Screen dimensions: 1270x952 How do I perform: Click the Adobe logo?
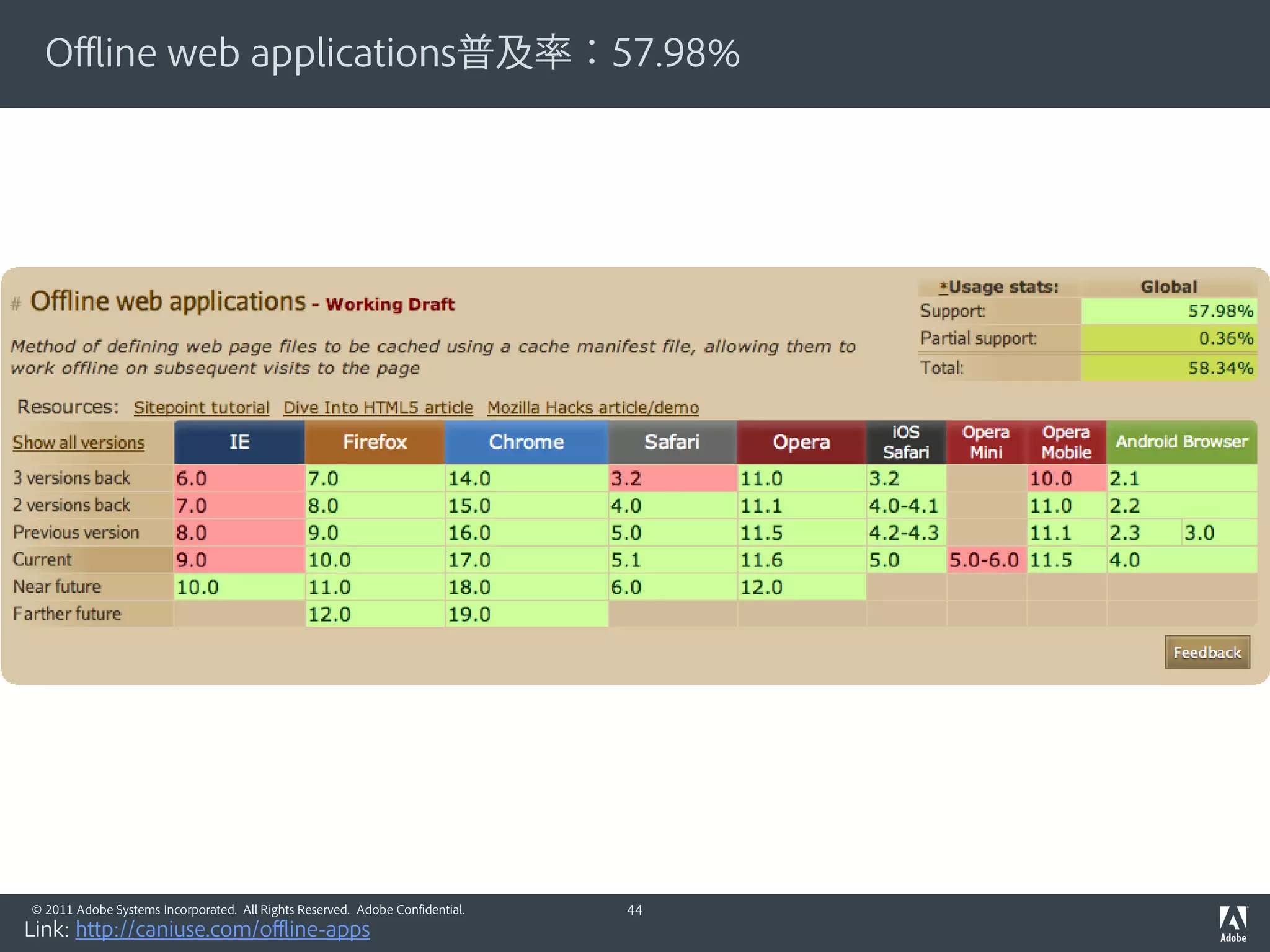(1233, 924)
